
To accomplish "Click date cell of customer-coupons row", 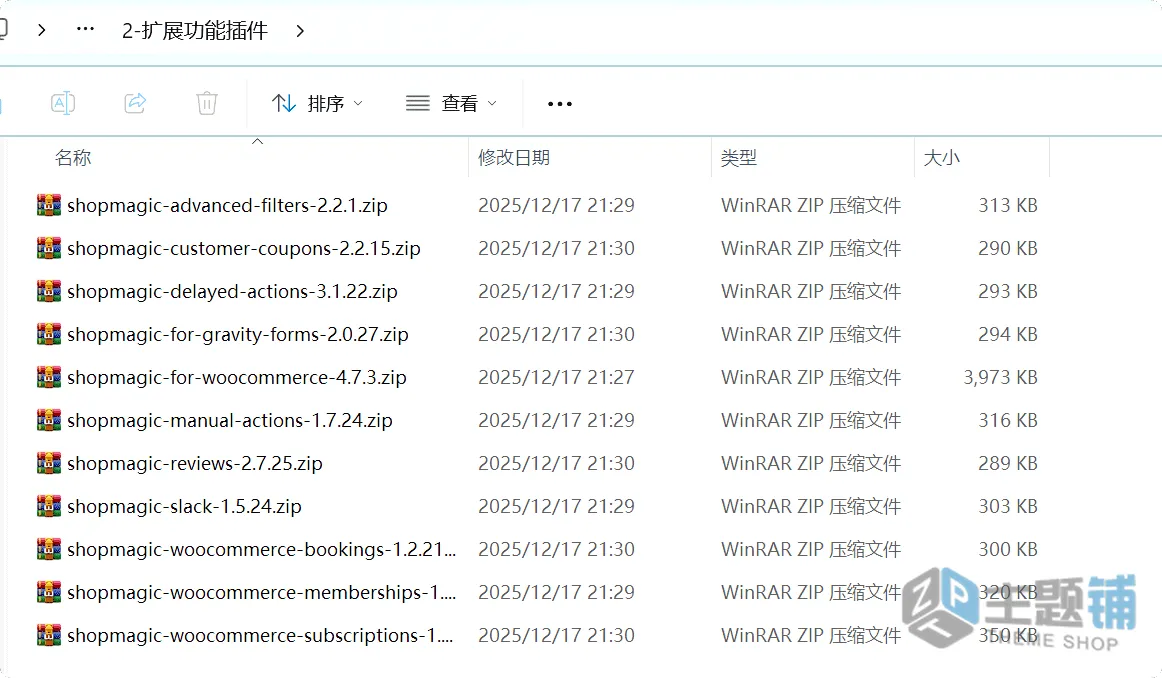I will coord(557,248).
